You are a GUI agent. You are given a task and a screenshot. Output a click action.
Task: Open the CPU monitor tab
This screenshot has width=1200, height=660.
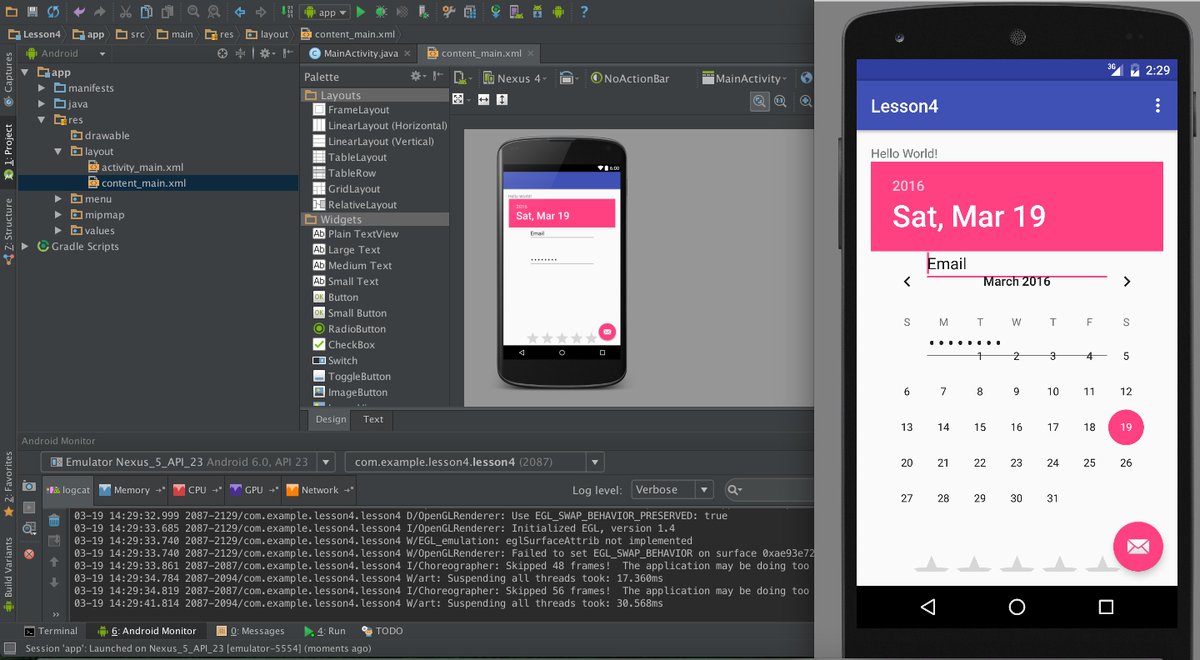[196, 490]
